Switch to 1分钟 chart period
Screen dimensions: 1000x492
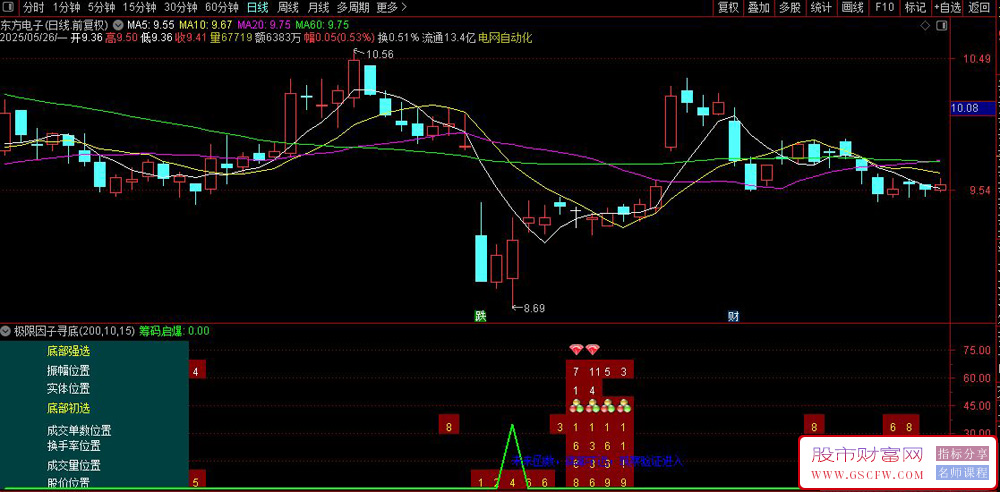tap(66, 8)
